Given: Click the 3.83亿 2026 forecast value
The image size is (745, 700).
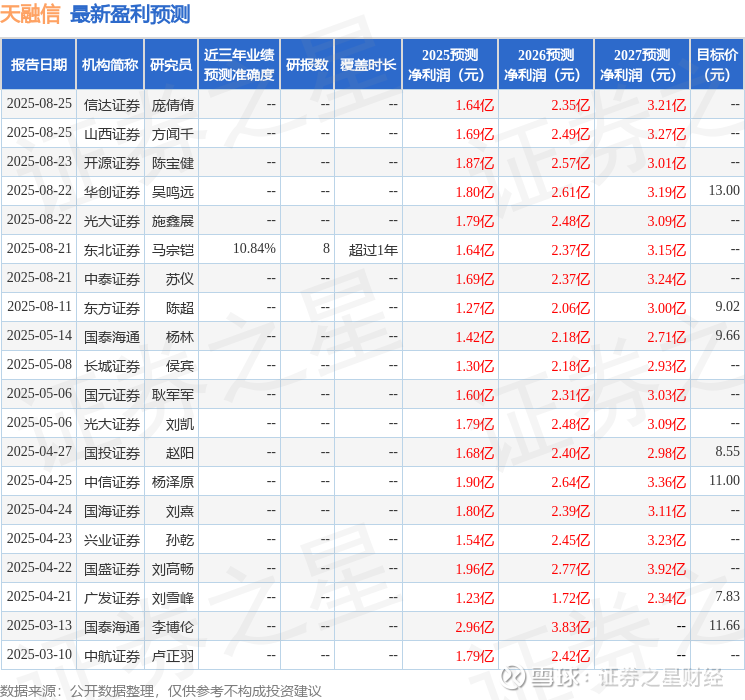Looking at the screenshot, I should [570, 627].
